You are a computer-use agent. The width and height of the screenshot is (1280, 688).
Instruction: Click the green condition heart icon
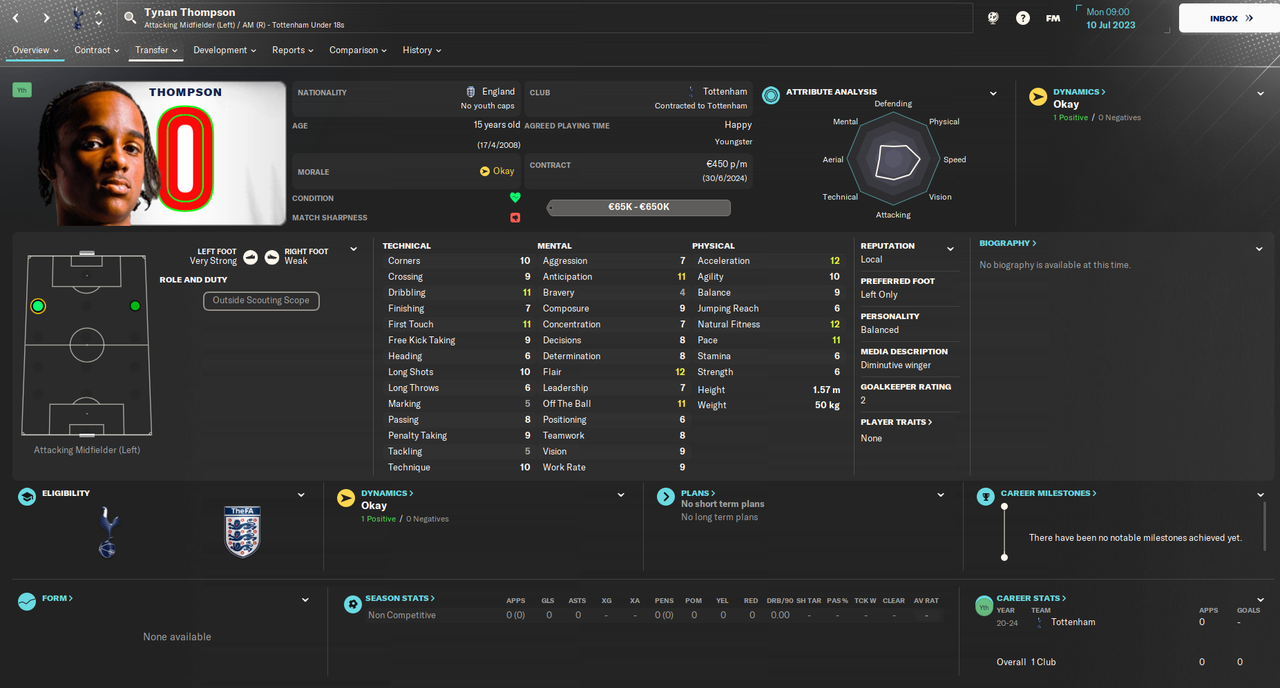pyautogui.click(x=515, y=198)
